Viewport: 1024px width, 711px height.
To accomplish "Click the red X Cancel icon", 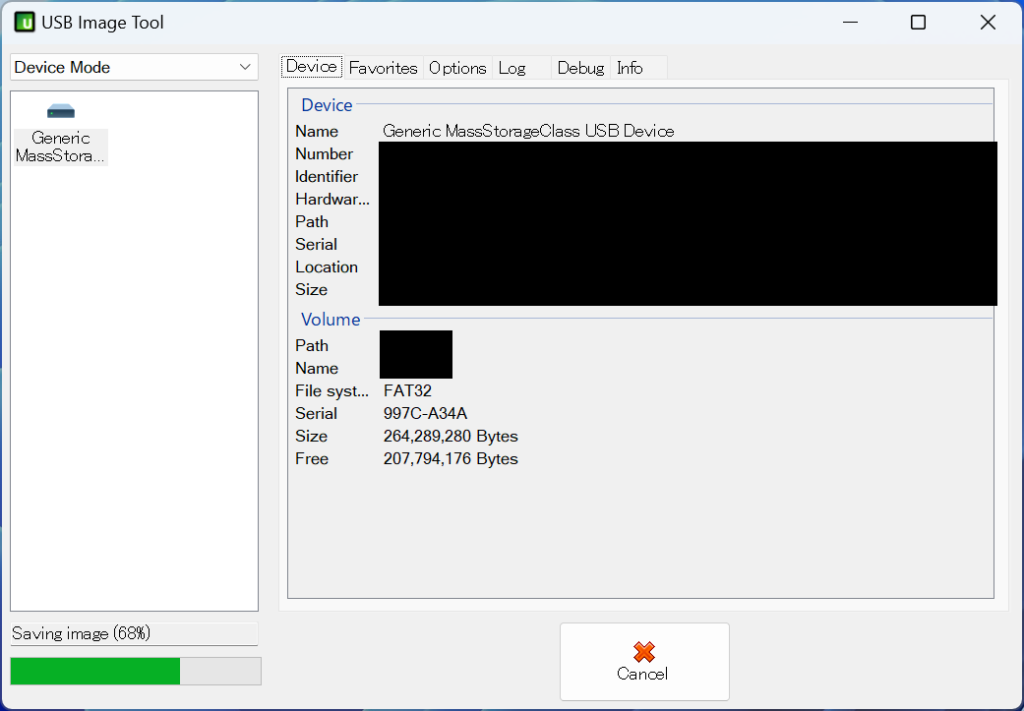I will coord(644,651).
